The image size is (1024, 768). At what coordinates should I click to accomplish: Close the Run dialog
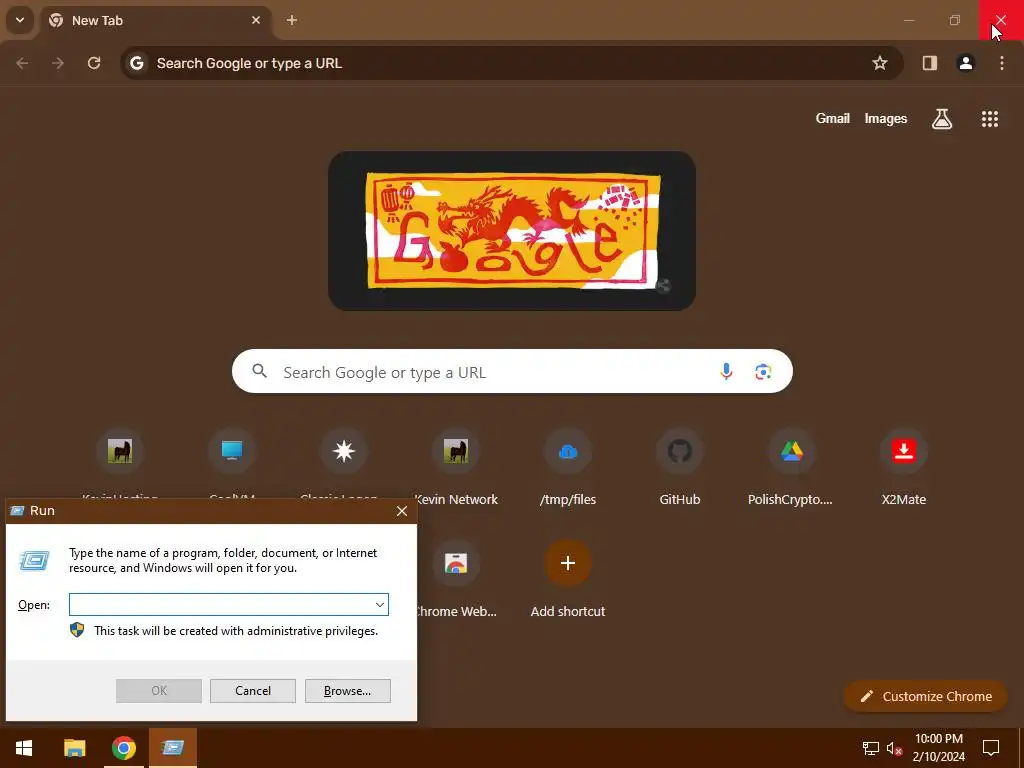coord(402,511)
